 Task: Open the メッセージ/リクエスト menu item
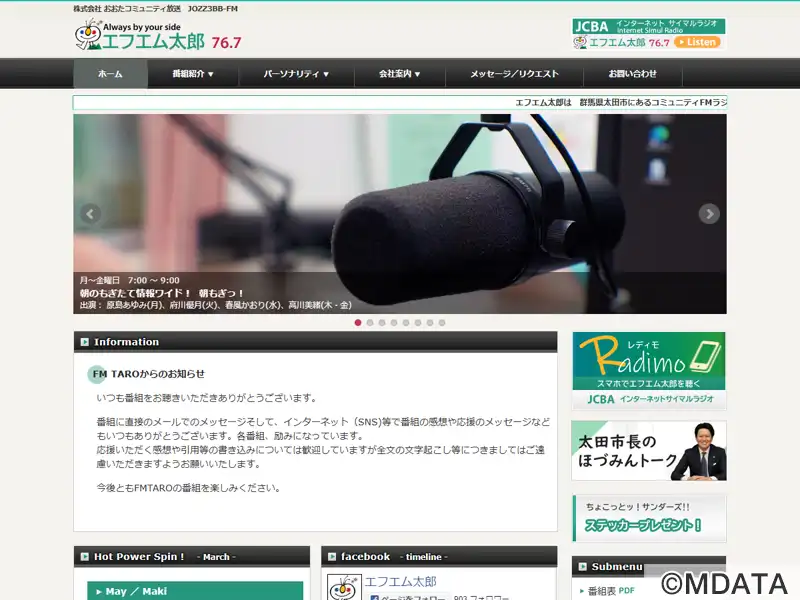(x=514, y=73)
